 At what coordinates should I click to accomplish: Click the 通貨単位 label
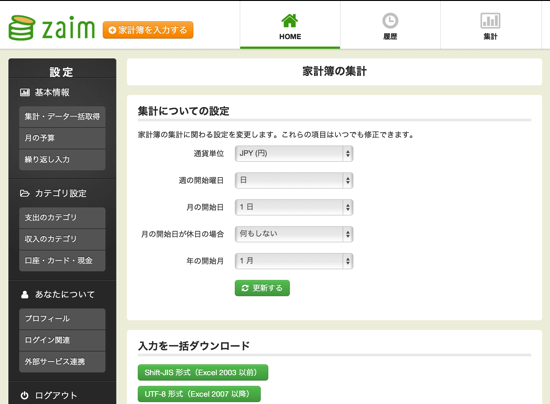click(x=209, y=154)
